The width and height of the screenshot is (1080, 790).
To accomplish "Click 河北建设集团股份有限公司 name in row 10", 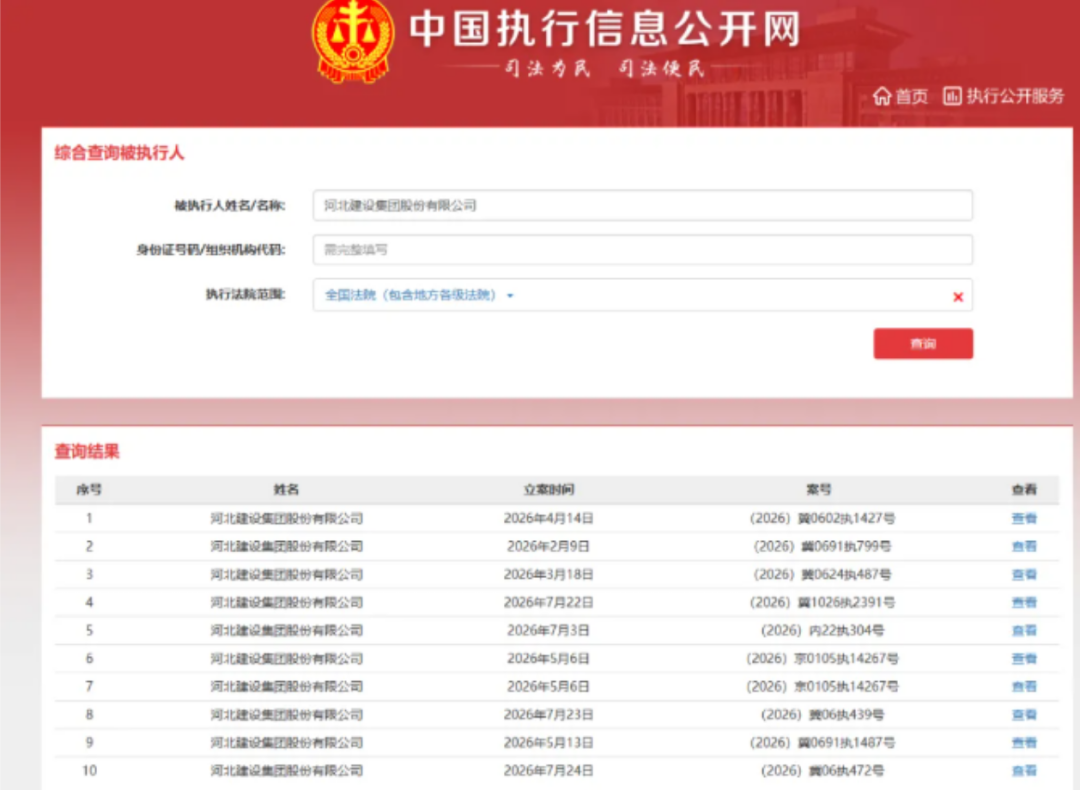I will coord(287,771).
